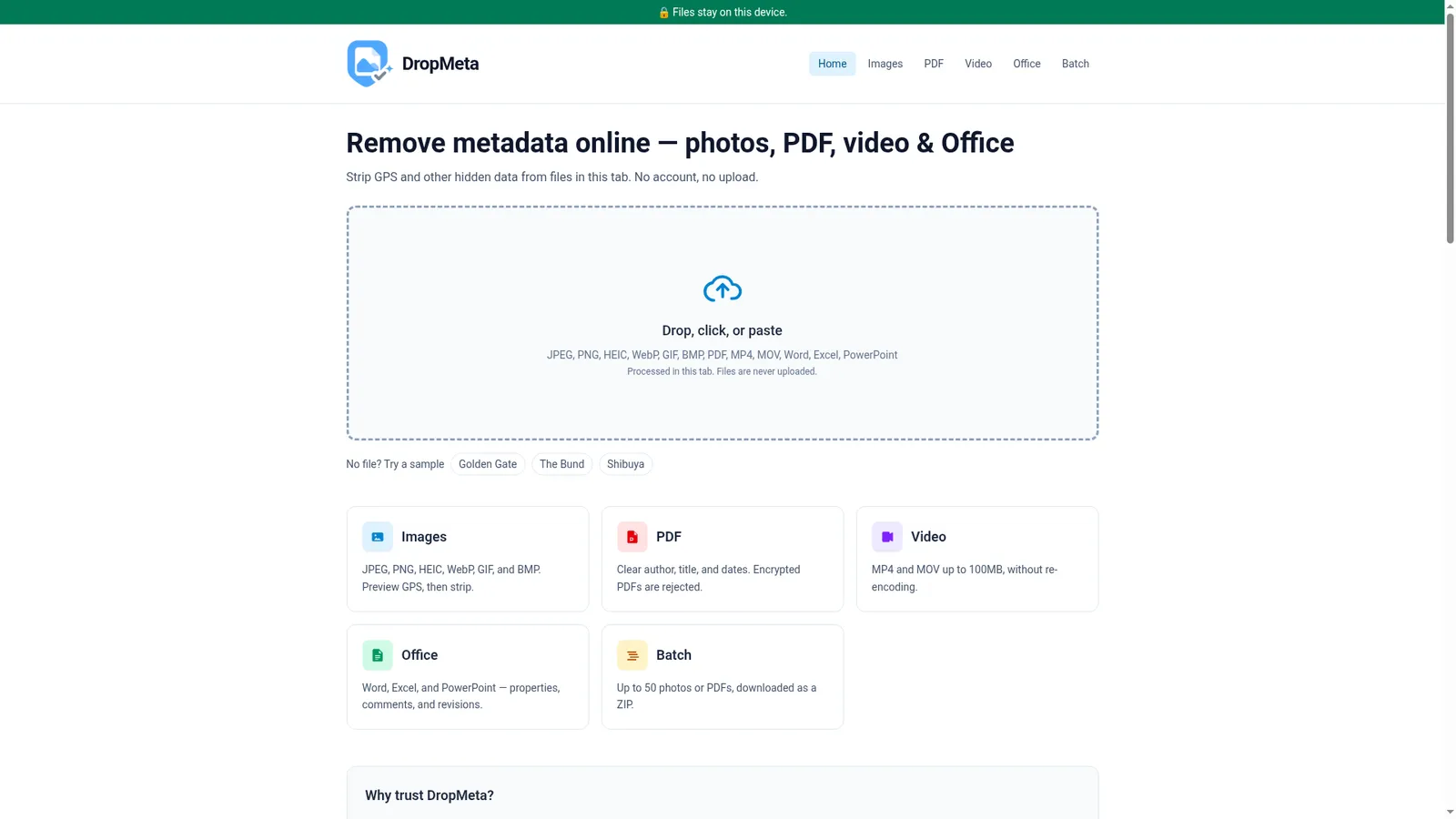This screenshot has width=1456, height=819.
Task: Click 'No file? Try a sample' text
Action: 395,464
